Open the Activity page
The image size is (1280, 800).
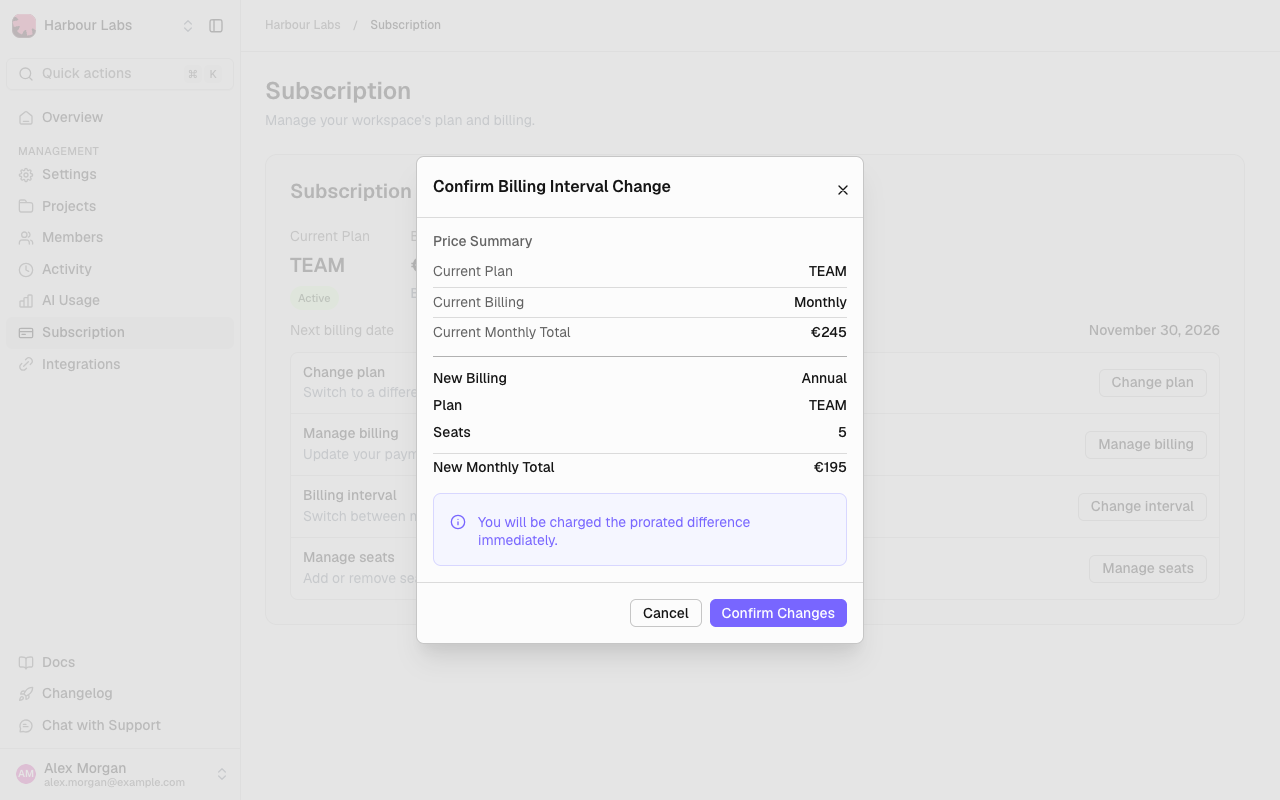(x=120, y=269)
